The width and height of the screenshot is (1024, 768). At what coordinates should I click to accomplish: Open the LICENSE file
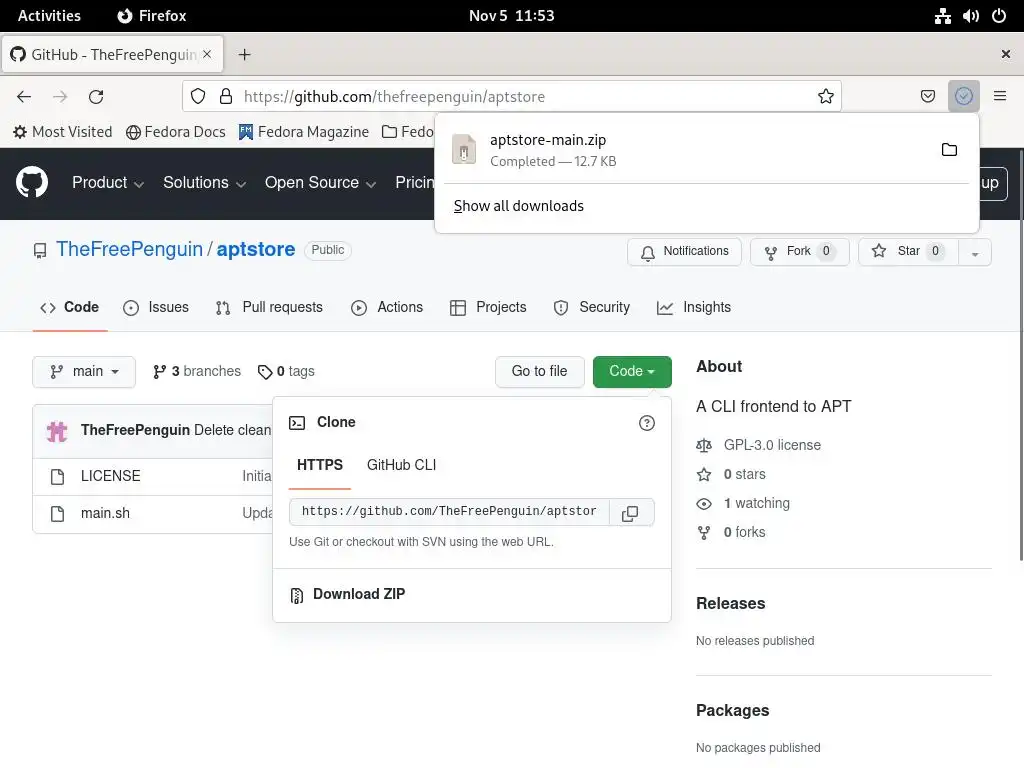click(x=110, y=476)
